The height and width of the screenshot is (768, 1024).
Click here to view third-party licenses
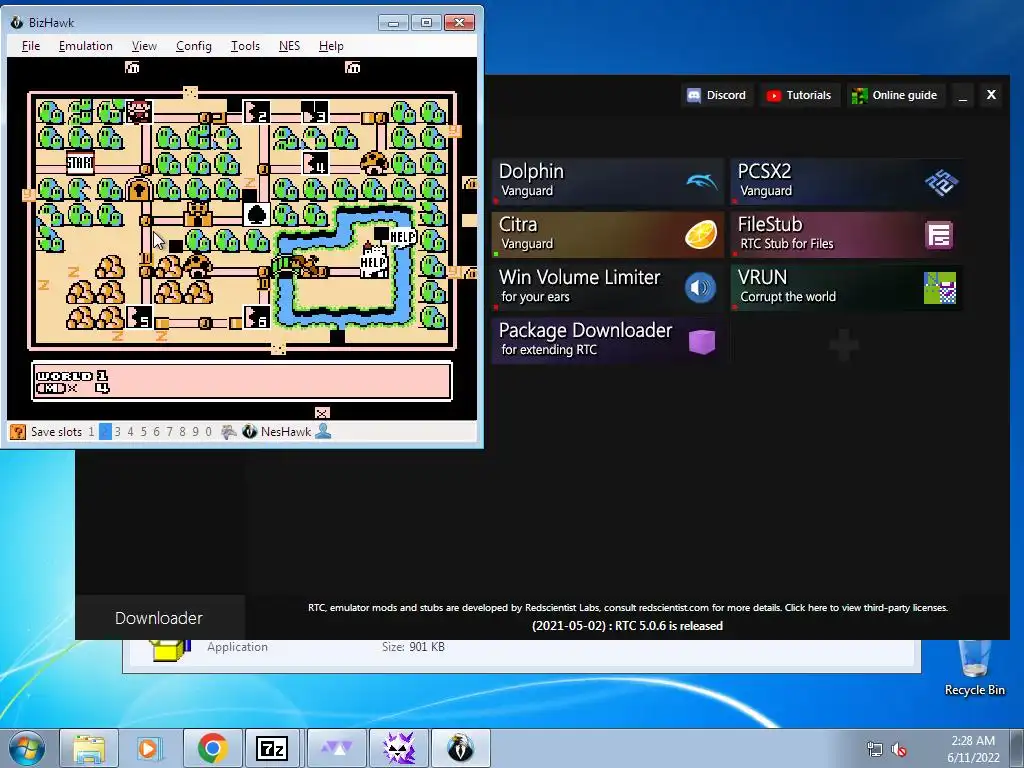(x=866, y=607)
